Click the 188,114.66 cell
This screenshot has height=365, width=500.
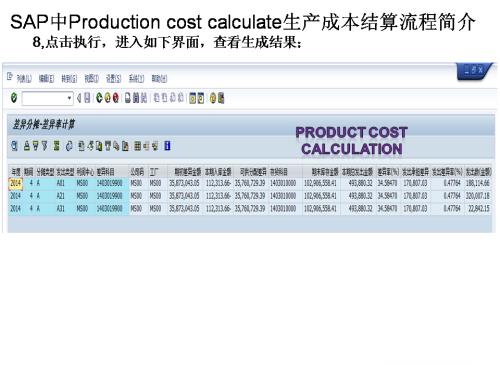point(478,183)
